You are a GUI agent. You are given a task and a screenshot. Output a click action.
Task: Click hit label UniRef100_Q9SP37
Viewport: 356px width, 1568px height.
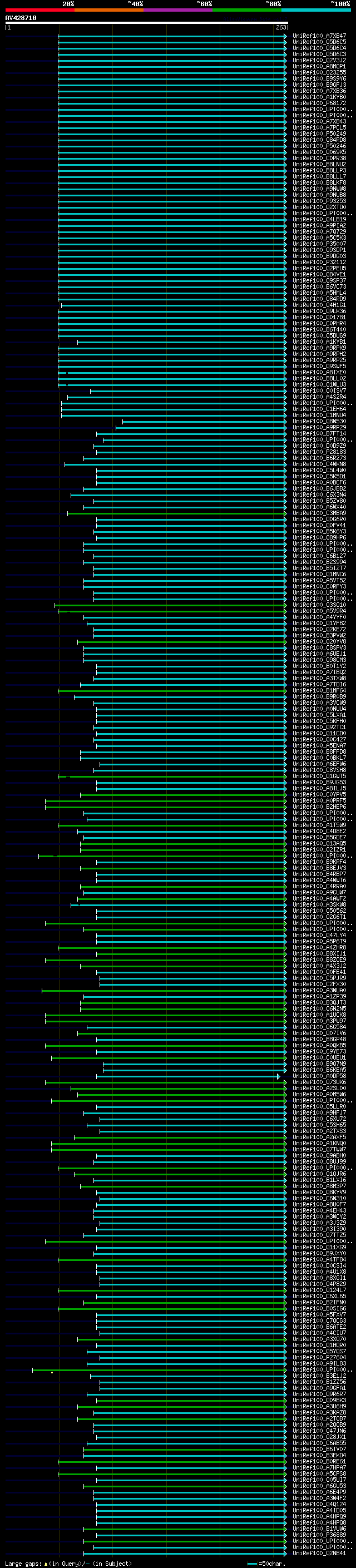pos(319,280)
